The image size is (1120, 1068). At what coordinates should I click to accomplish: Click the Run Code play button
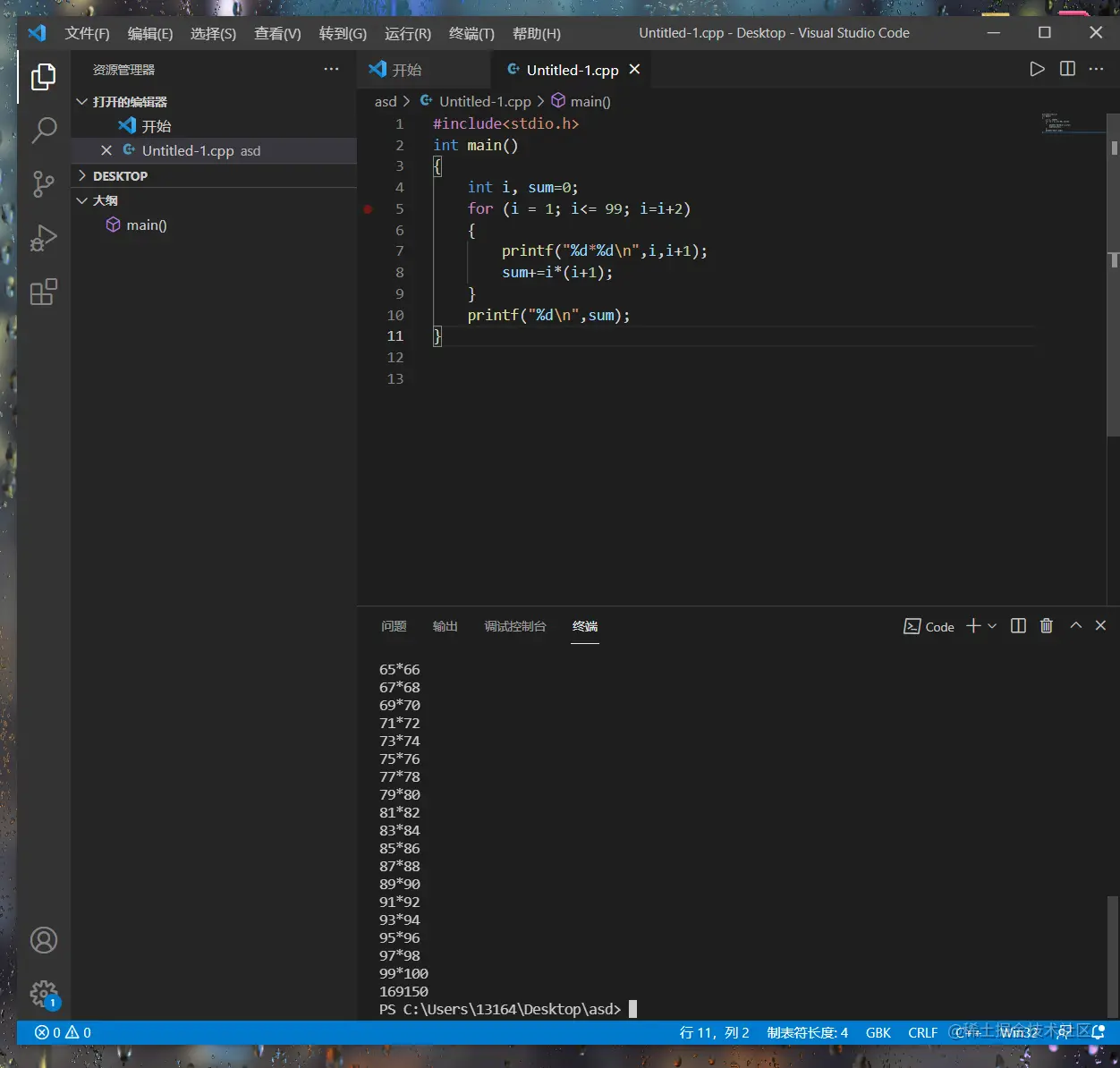pos(1037,69)
